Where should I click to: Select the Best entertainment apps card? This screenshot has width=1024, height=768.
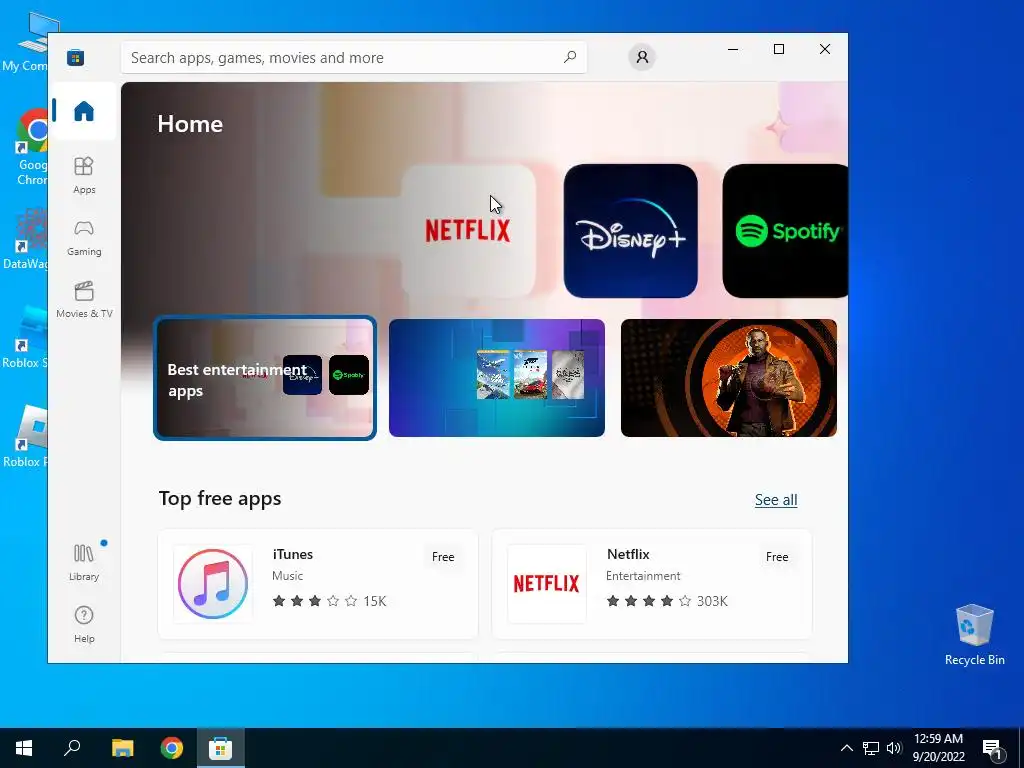pyautogui.click(x=264, y=378)
